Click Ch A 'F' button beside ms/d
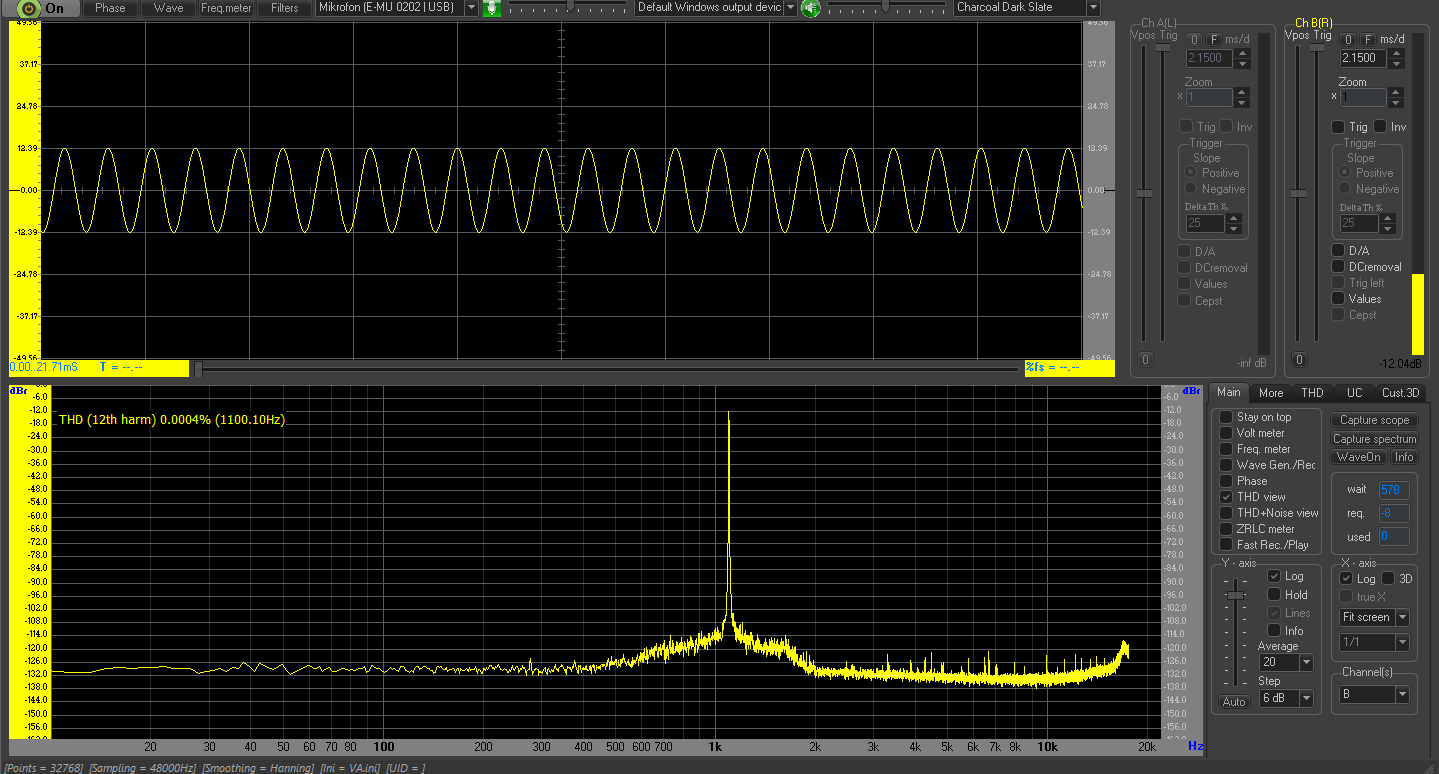This screenshot has width=1439, height=774. coord(1214,39)
